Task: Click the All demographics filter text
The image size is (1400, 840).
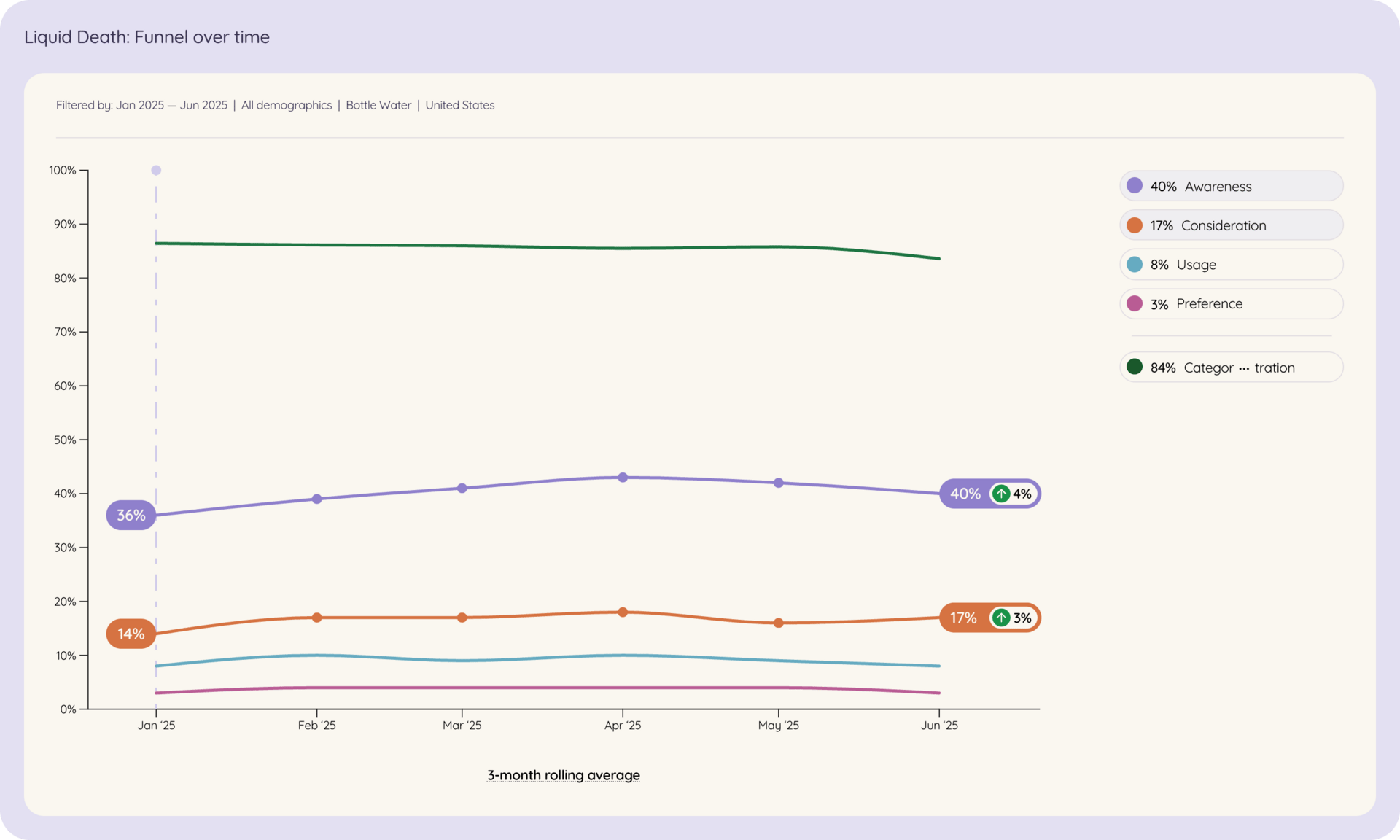Action: click(x=287, y=105)
